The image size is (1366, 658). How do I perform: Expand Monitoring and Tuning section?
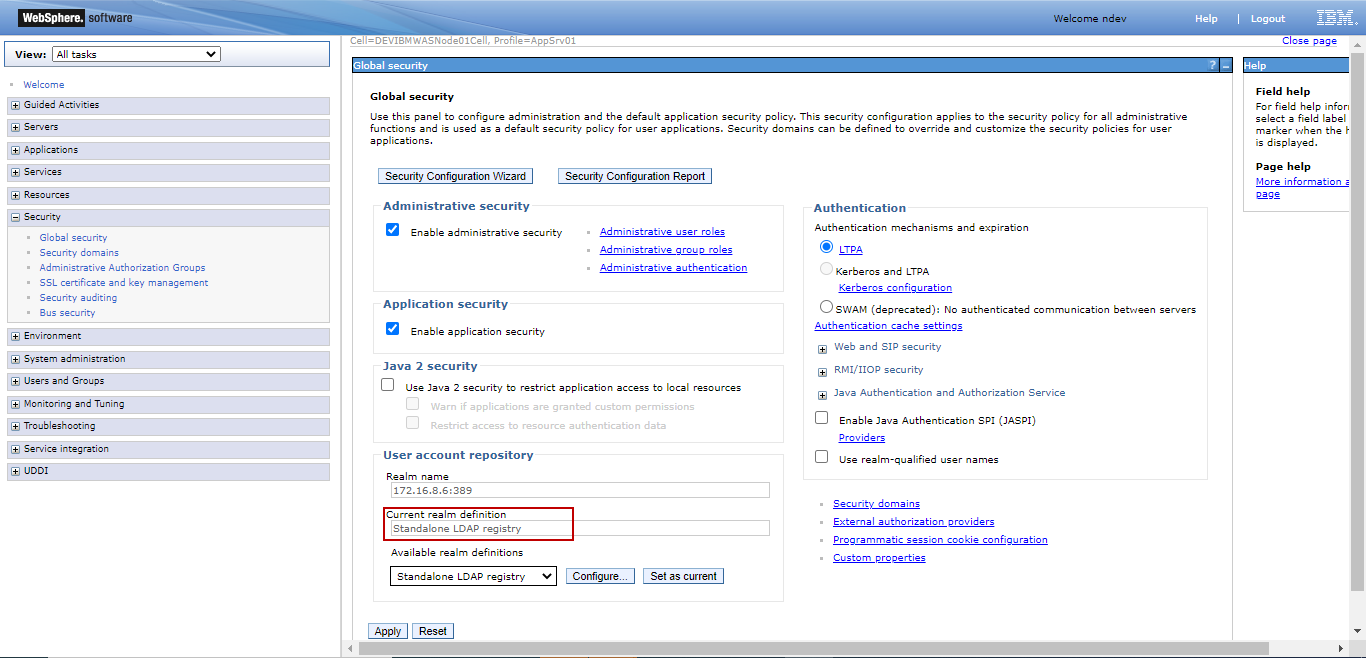(15, 404)
